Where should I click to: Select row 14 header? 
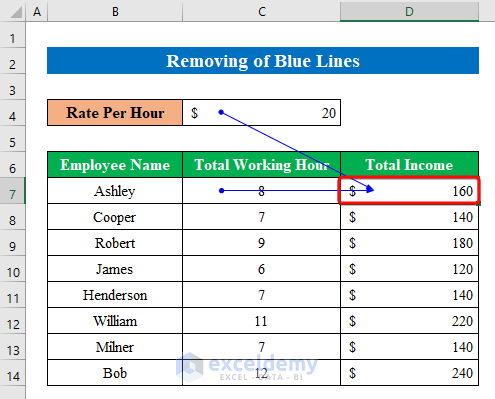tap(12, 373)
